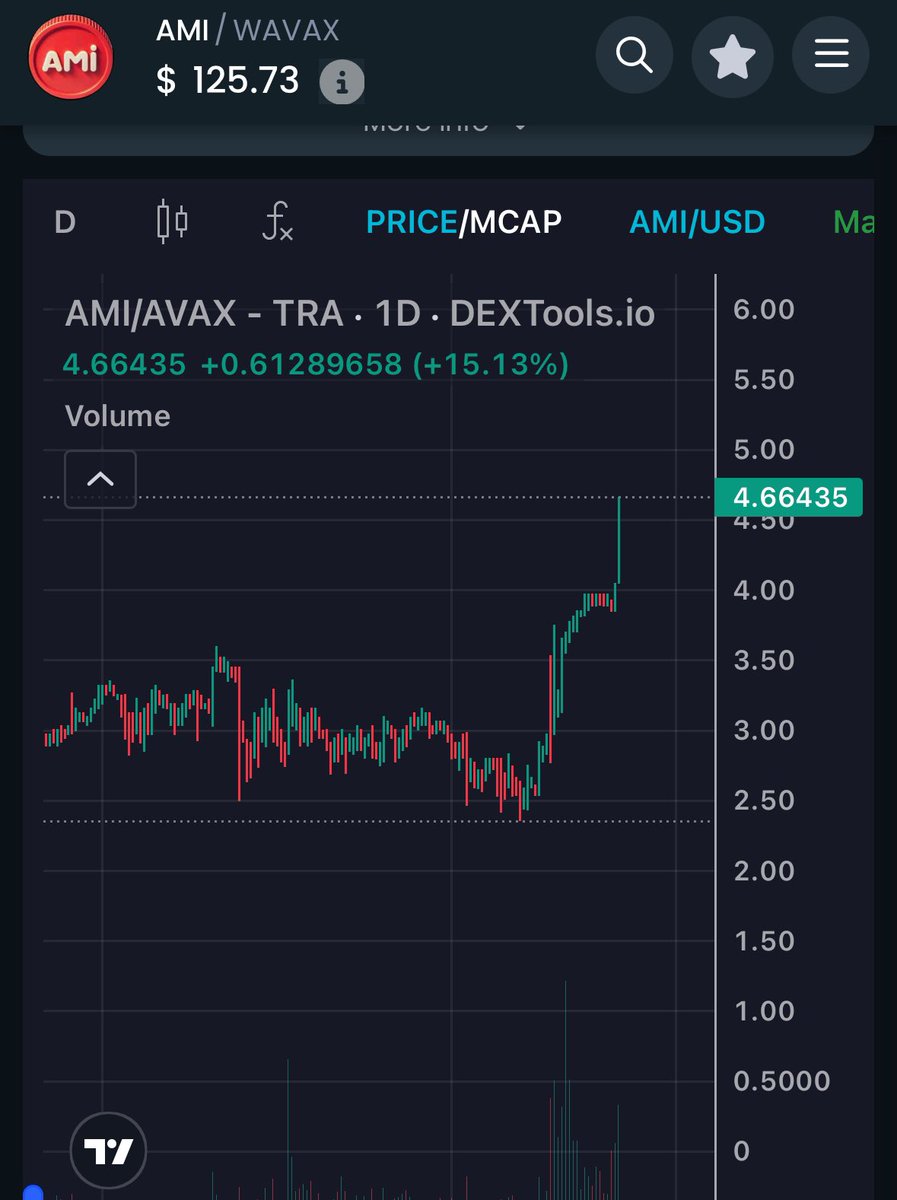The width and height of the screenshot is (897, 1200).
Task: Toggle the Volume indicator label
Action: point(117,415)
